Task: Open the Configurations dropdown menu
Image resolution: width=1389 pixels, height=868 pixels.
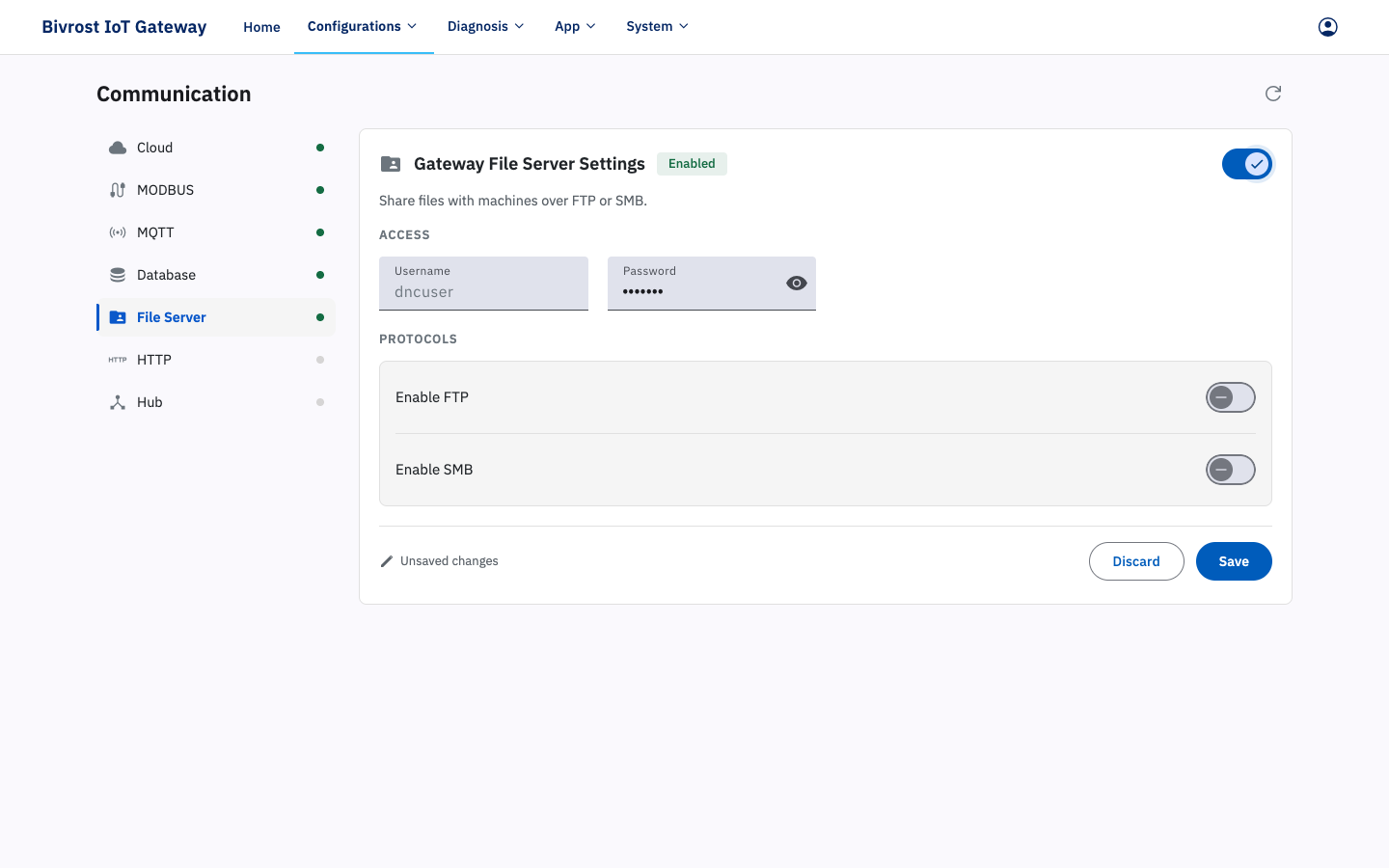Action: 363,27
